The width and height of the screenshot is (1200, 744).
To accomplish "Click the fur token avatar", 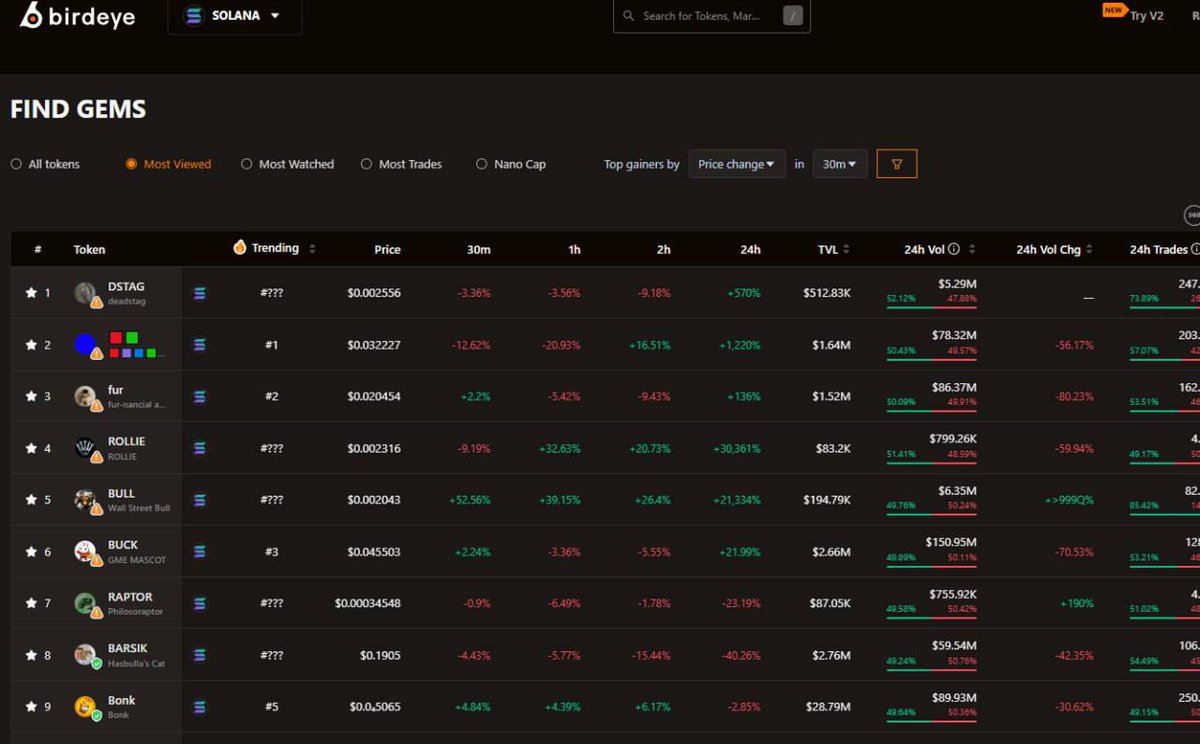I will point(86,396).
